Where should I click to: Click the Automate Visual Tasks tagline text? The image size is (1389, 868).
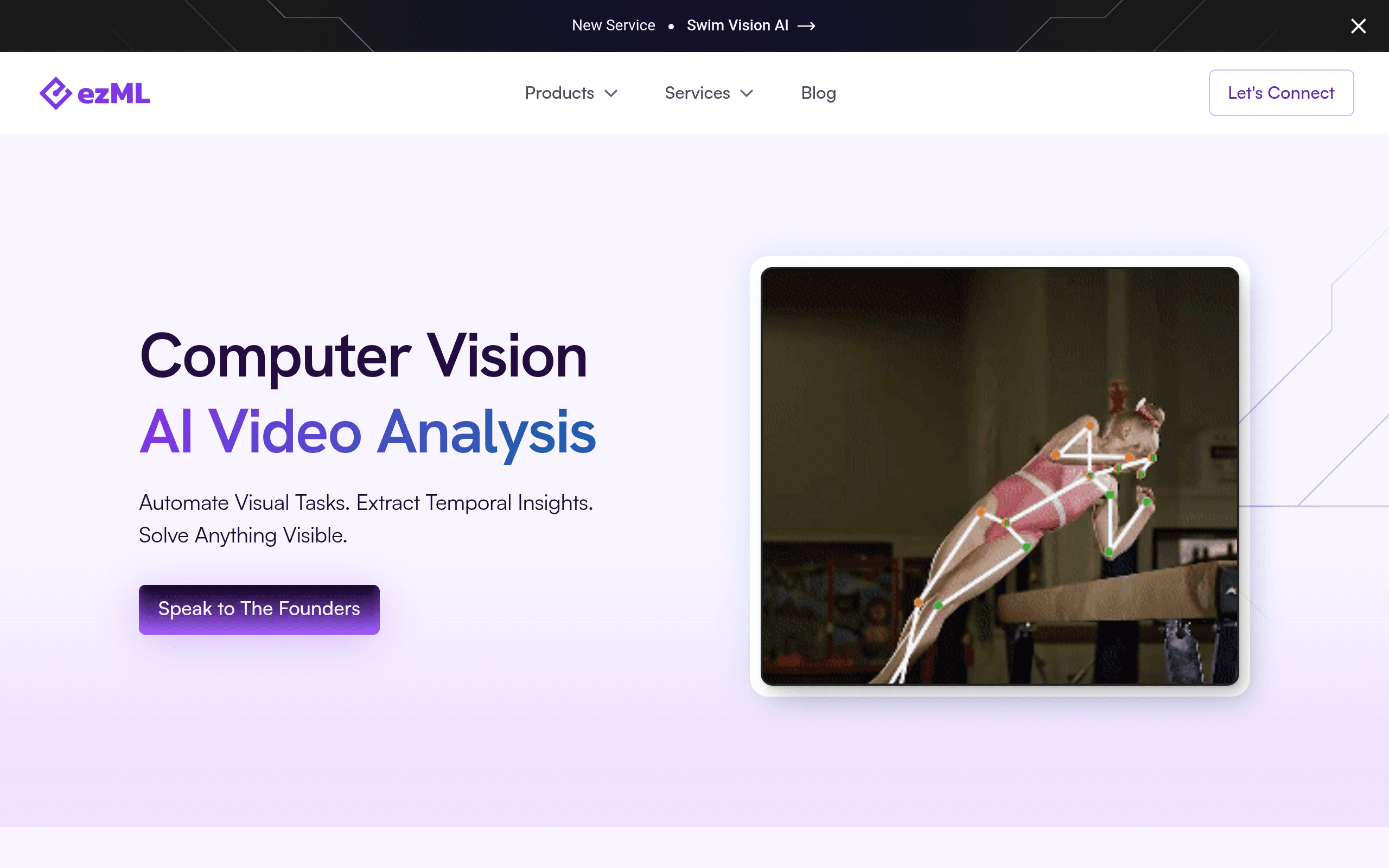[366, 503]
